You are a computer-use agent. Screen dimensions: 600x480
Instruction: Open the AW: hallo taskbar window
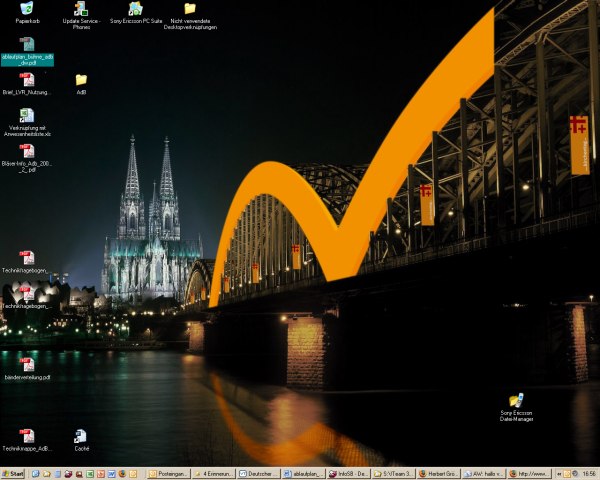(483, 473)
